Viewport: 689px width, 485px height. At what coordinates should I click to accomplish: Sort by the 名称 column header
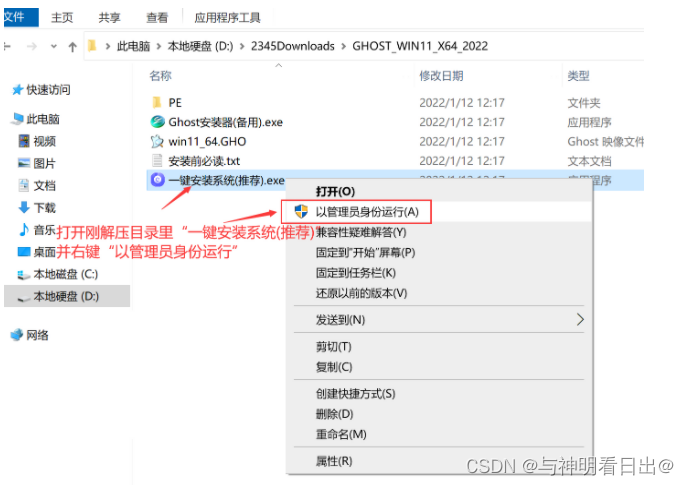coord(160,76)
